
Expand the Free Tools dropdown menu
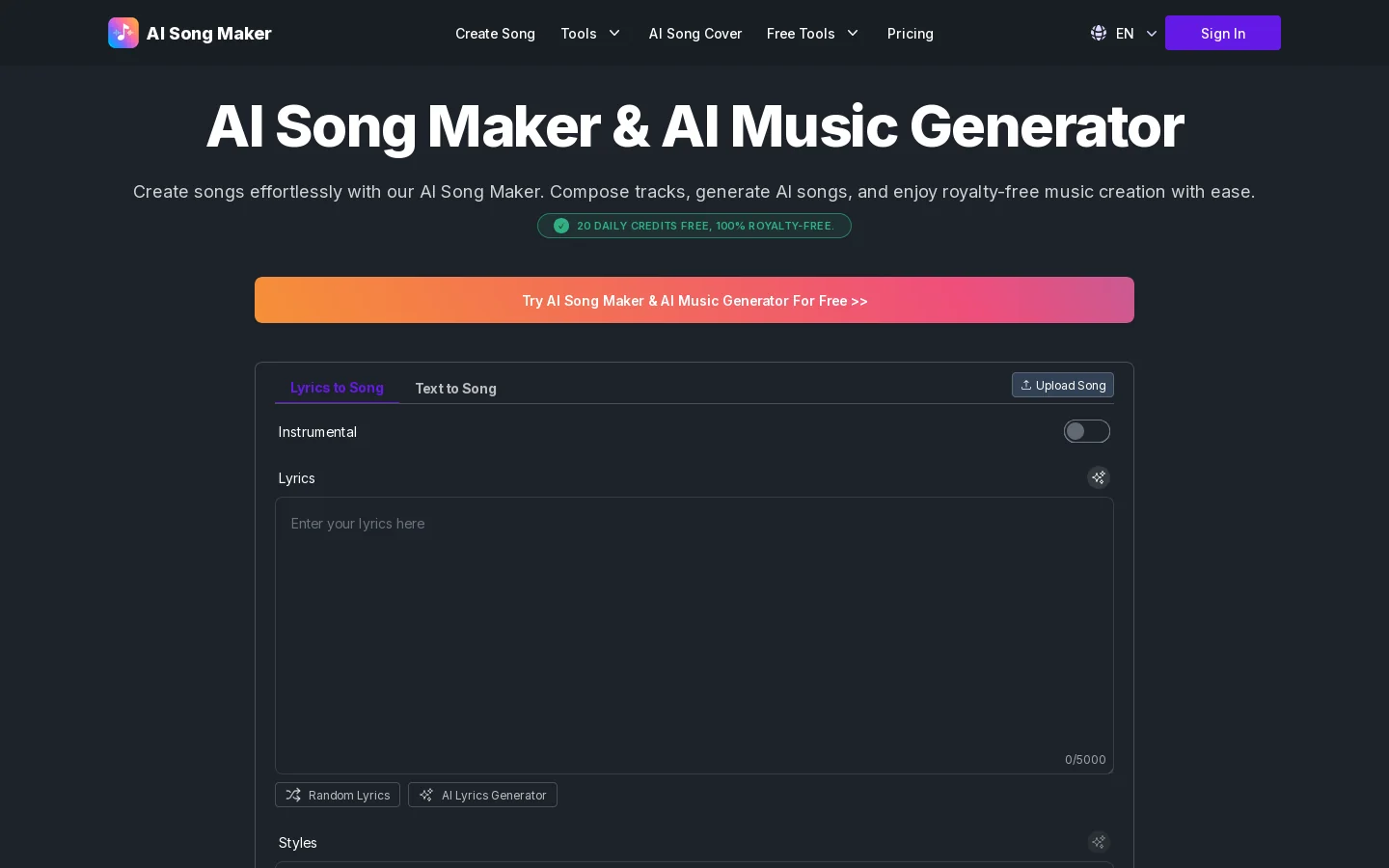(x=812, y=33)
